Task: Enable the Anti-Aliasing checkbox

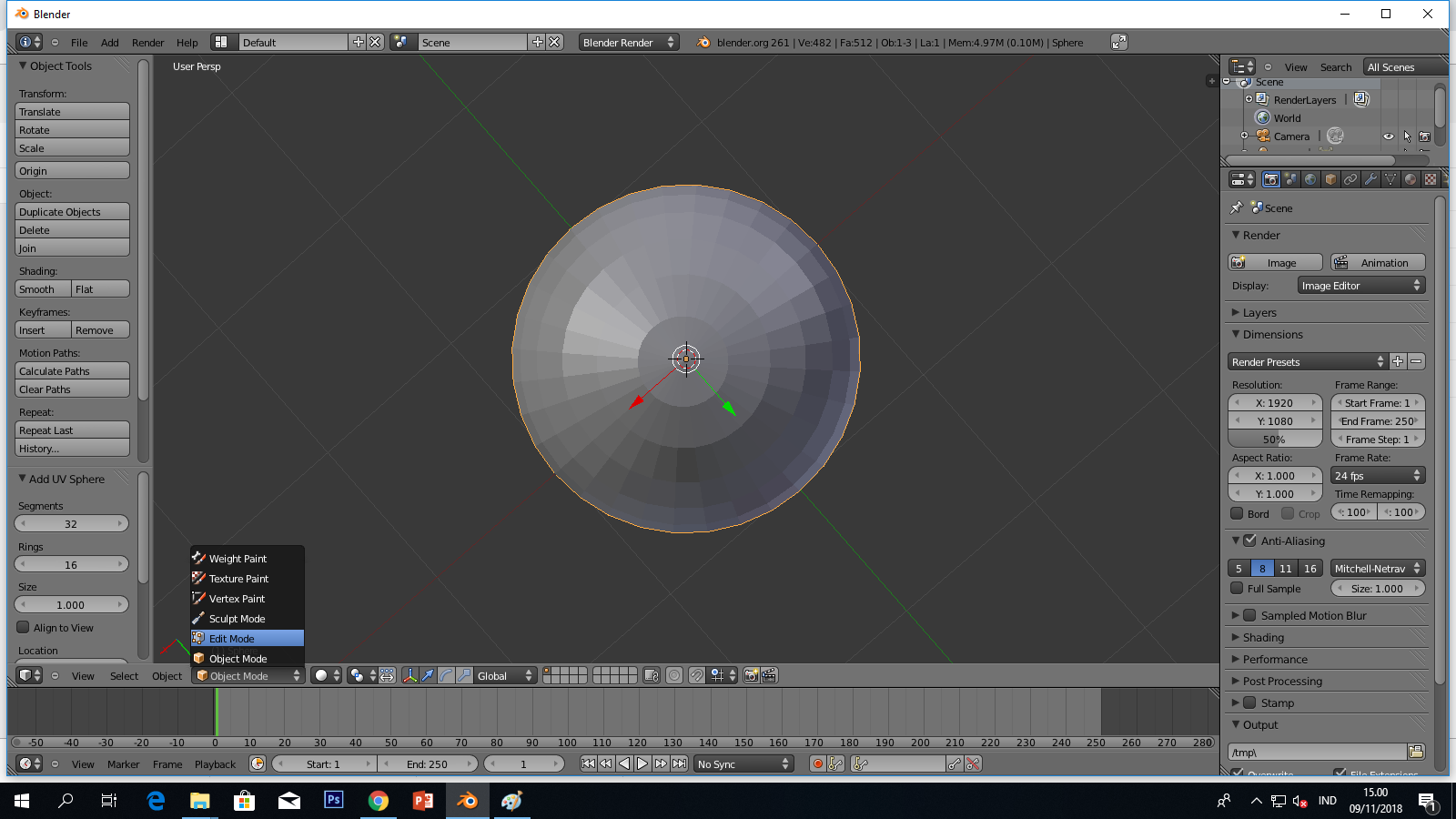Action: pyautogui.click(x=1249, y=540)
